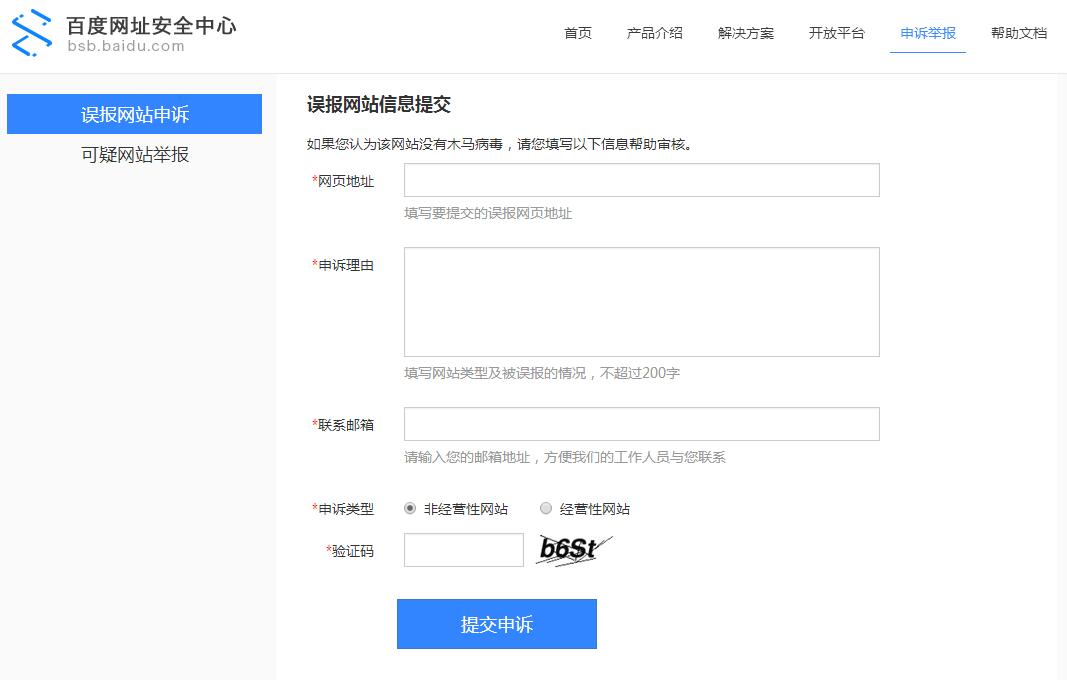Open the 首页 navigation item

578,33
